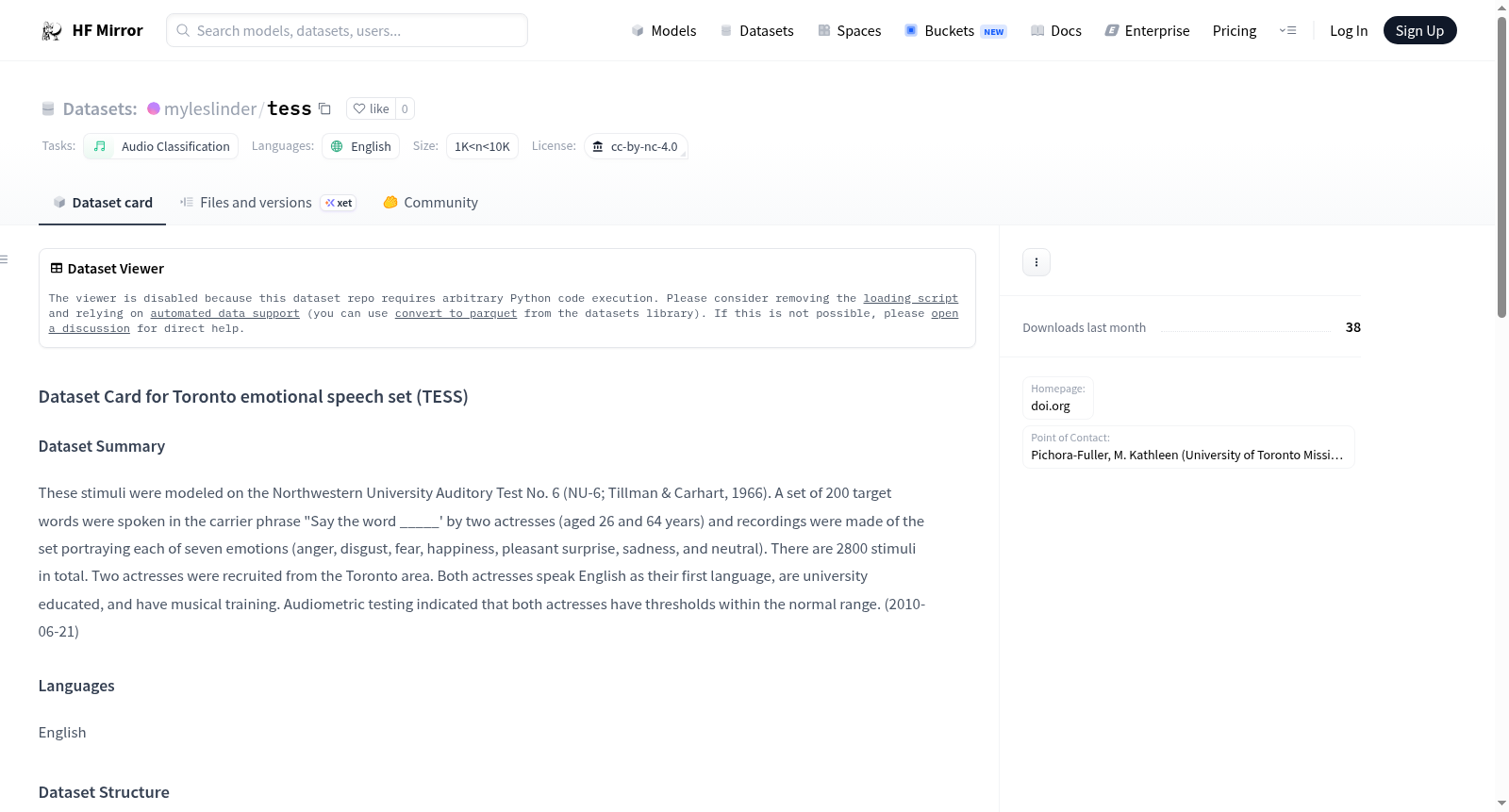The height and width of the screenshot is (812, 1509).
Task: Go to Enterprise page
Action: pos(1147,31)
